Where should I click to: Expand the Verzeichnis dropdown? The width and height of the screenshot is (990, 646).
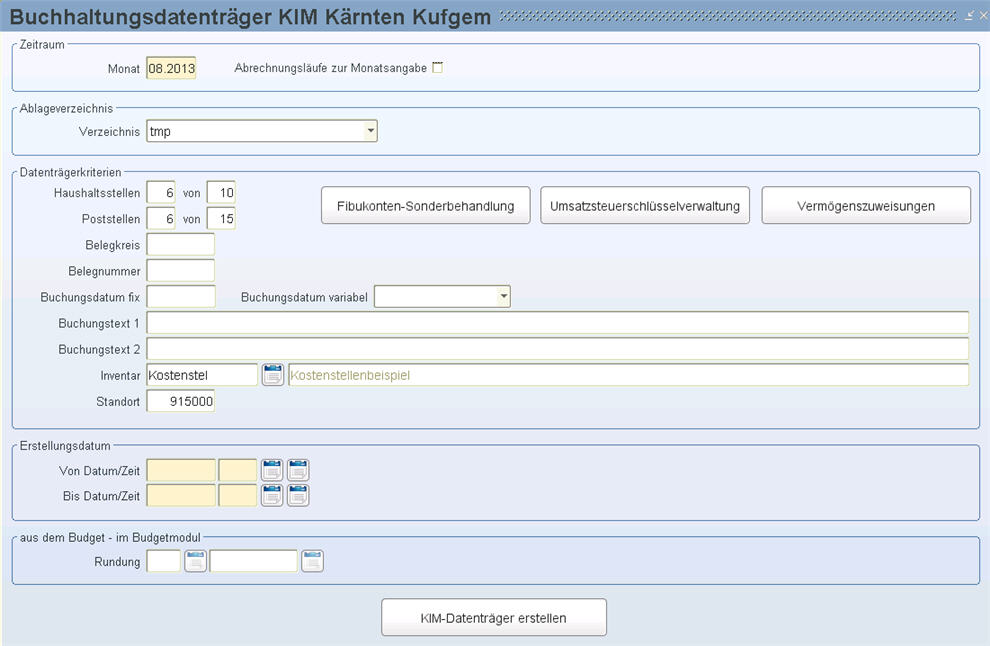point(371,131)
